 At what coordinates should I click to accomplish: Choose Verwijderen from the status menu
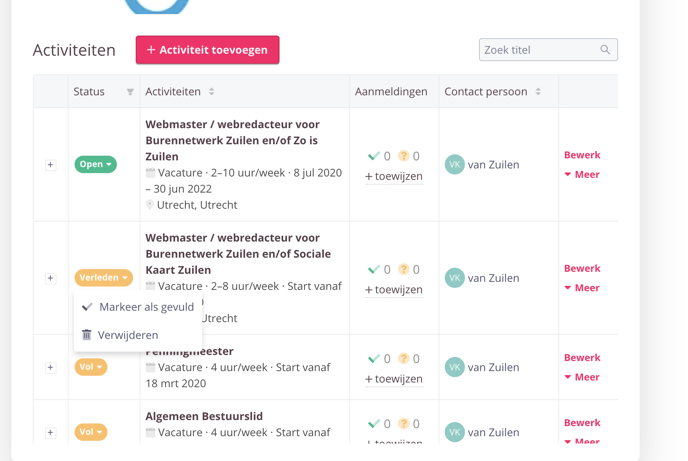click(128, 335)
